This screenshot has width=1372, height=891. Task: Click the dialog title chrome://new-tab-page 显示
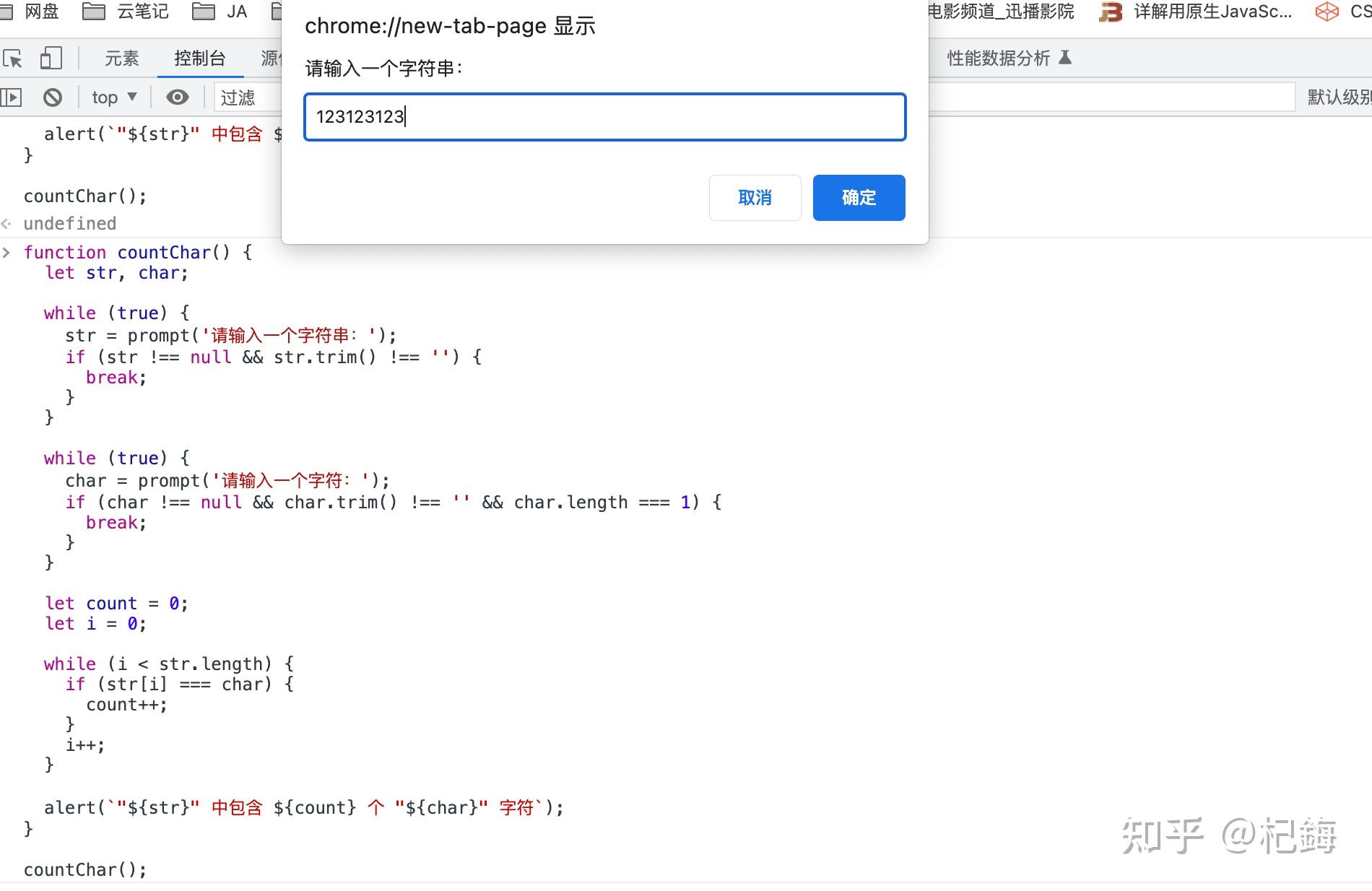click(x=450, y=26)
